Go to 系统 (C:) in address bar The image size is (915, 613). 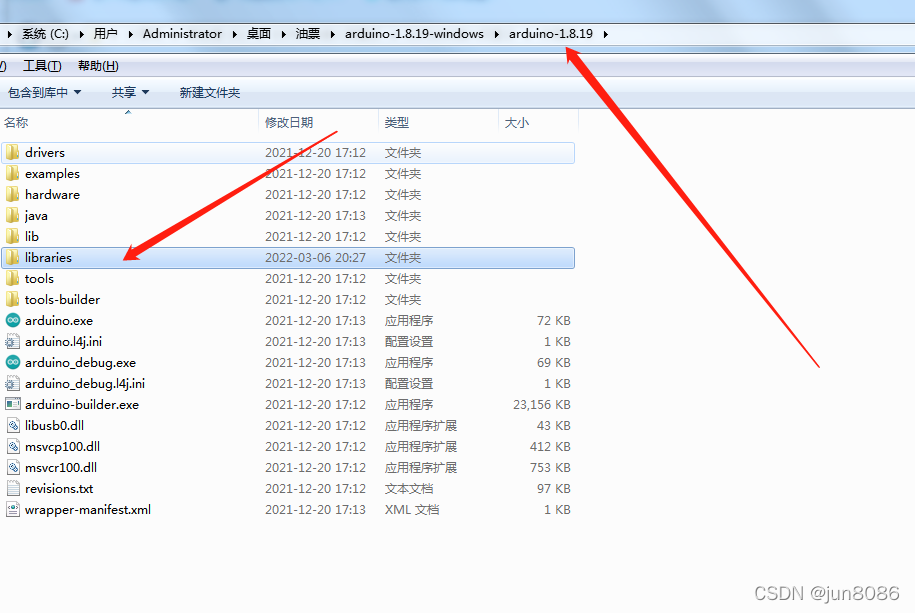(45, 34)
